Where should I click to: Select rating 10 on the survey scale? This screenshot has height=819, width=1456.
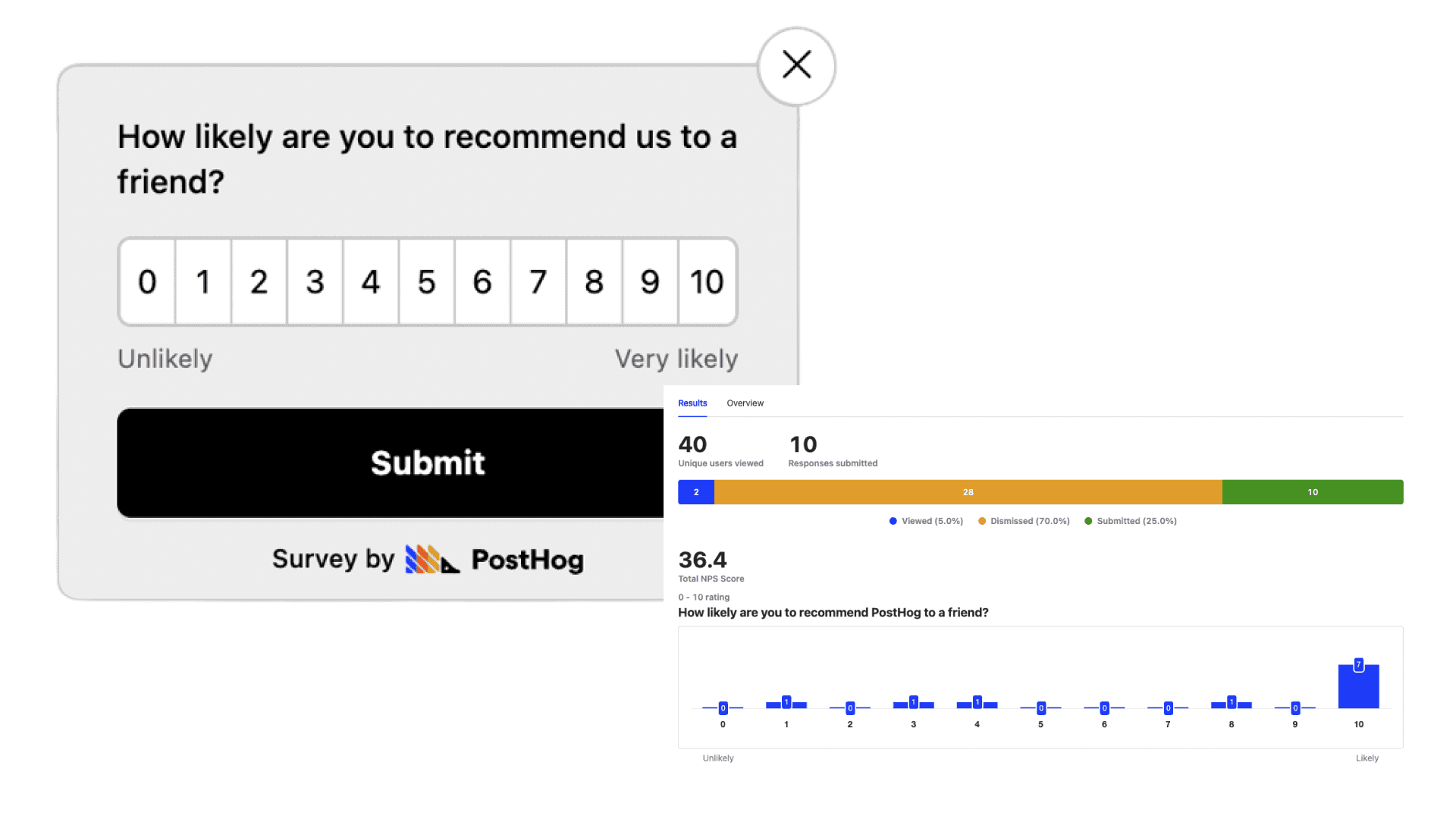pyautogui.click(x=707, y=282)
